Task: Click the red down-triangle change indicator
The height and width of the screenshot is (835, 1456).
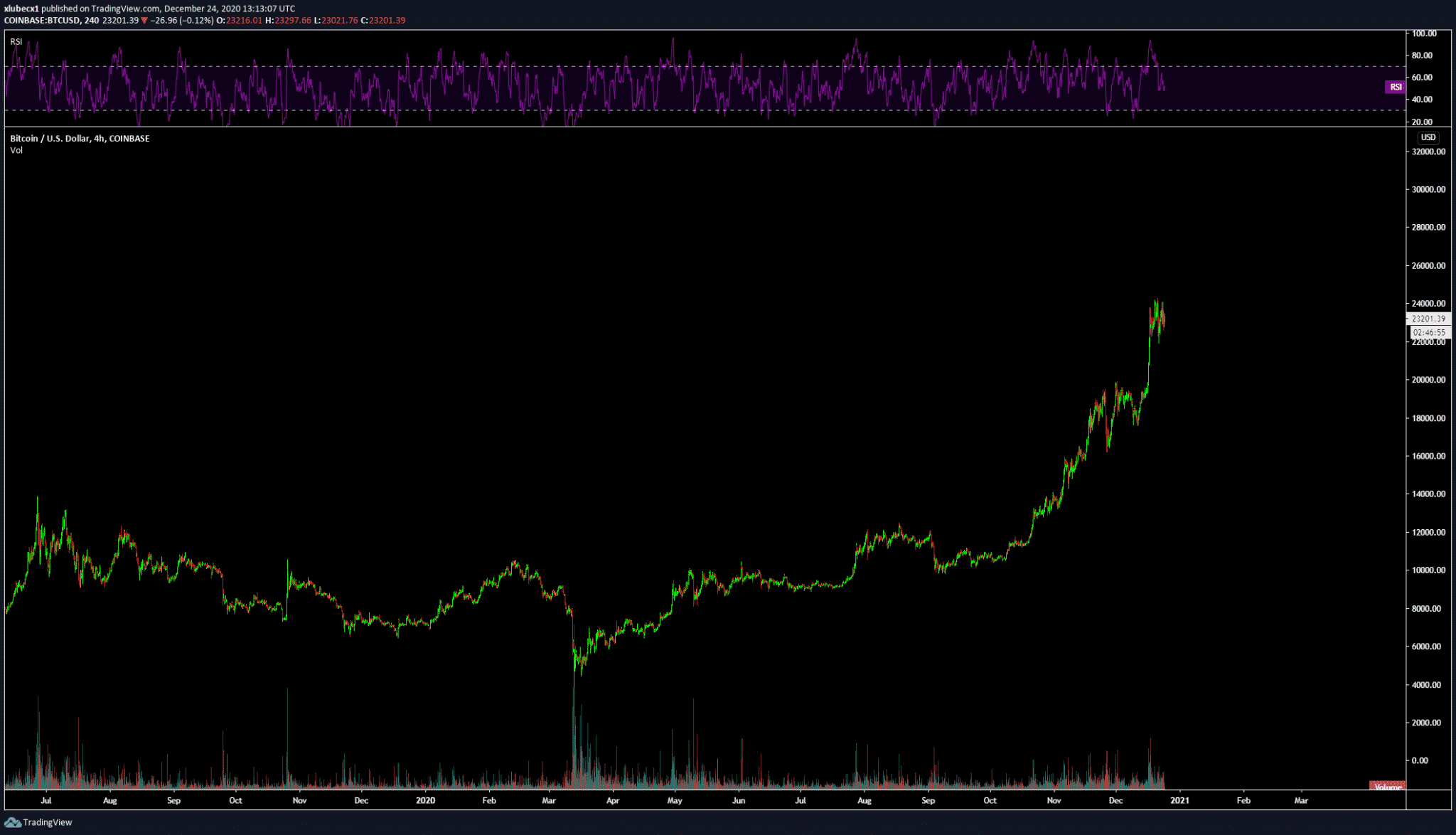Action: (145, 21)
